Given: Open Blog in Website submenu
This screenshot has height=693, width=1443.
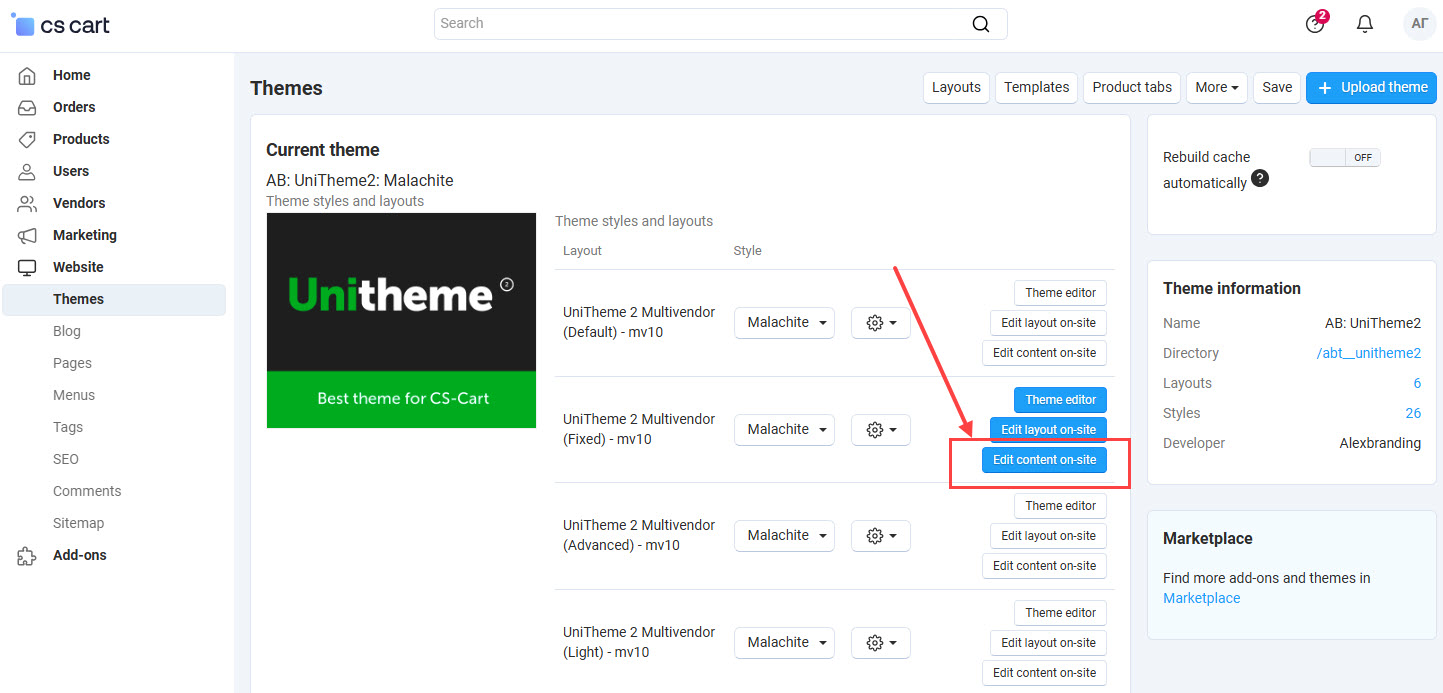Looking at the screenshot, I should tap(67, 331).
